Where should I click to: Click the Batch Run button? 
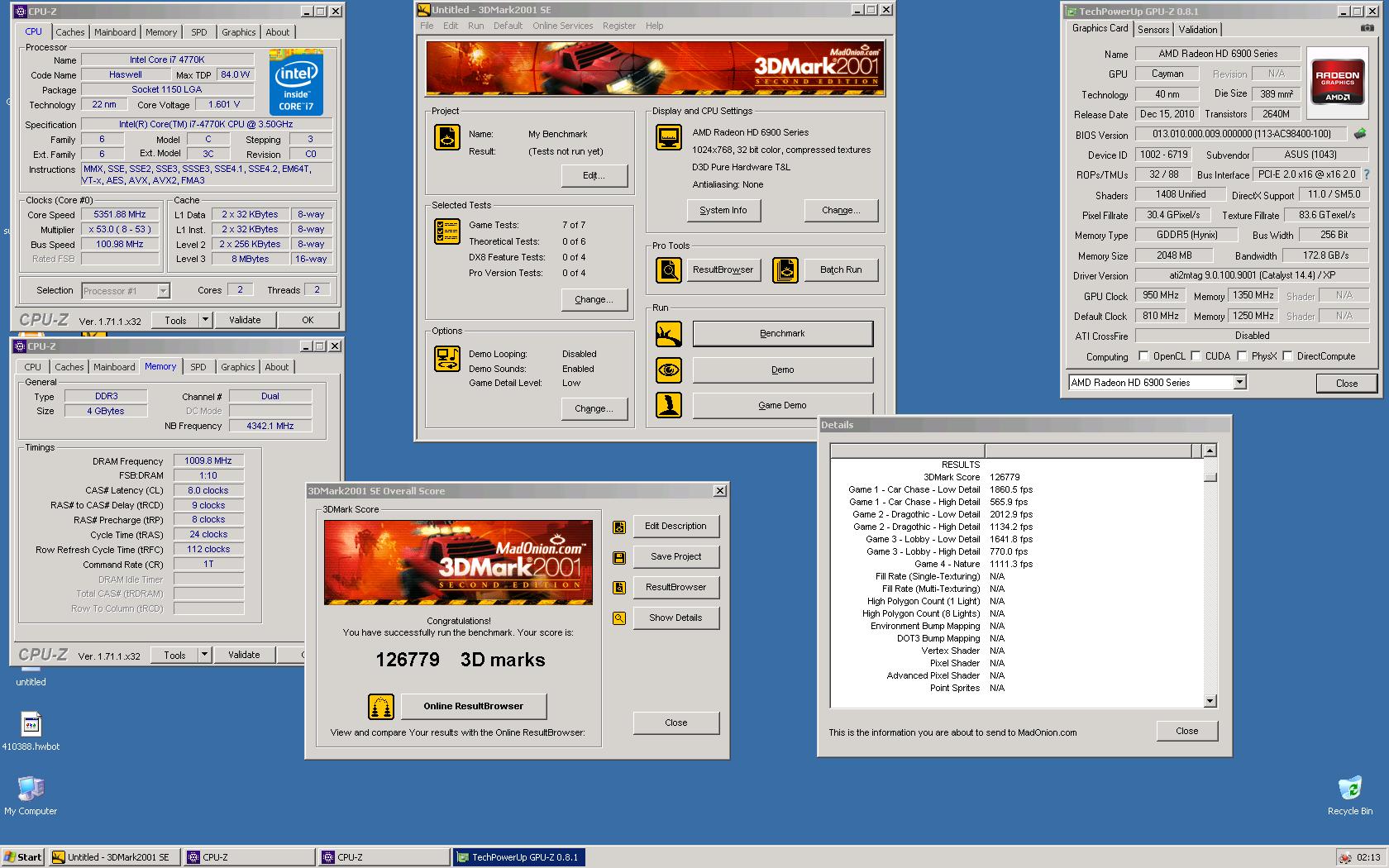[x=841, y=269]
